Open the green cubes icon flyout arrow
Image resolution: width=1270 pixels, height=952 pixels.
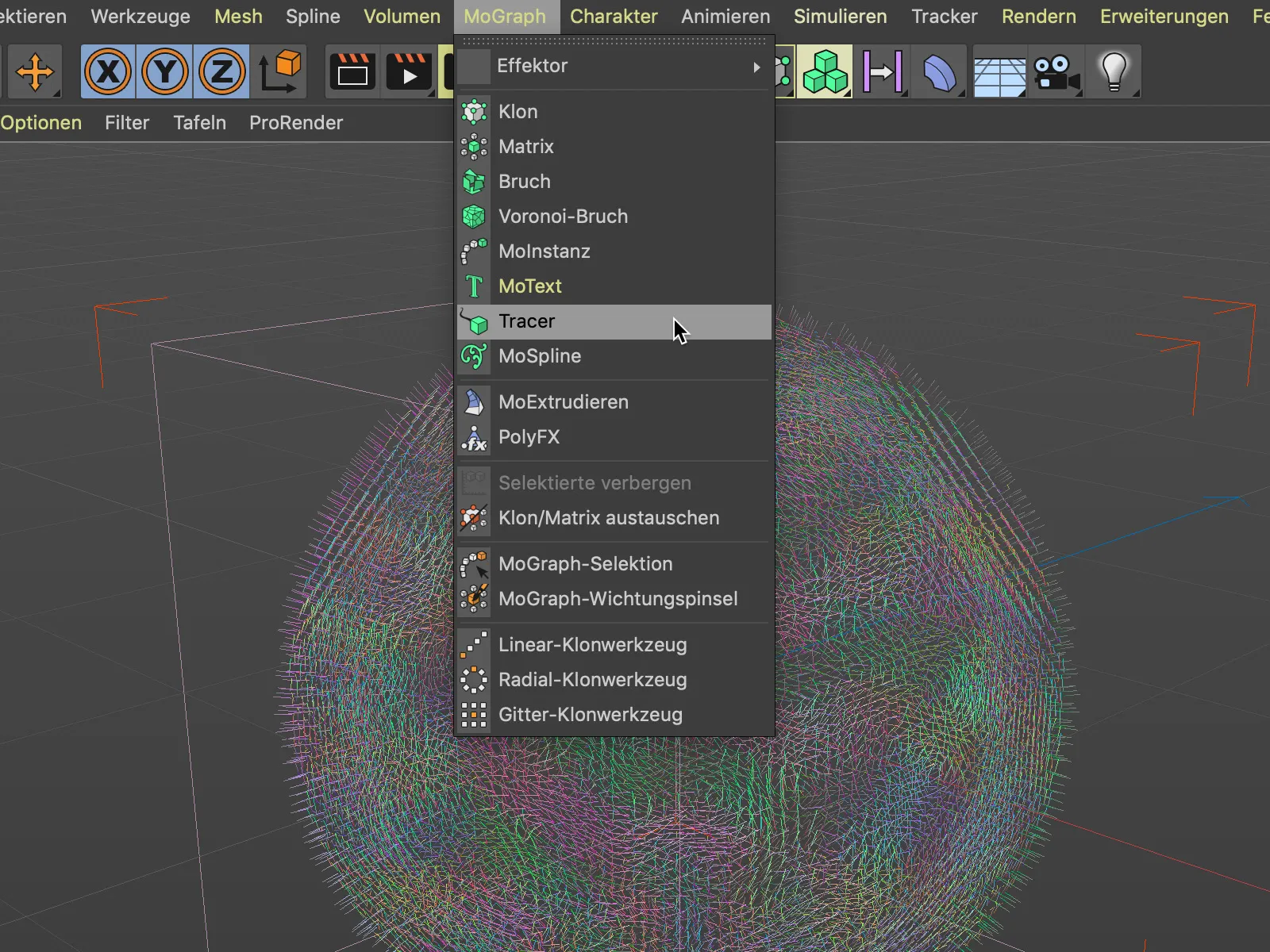click(848, 94)
